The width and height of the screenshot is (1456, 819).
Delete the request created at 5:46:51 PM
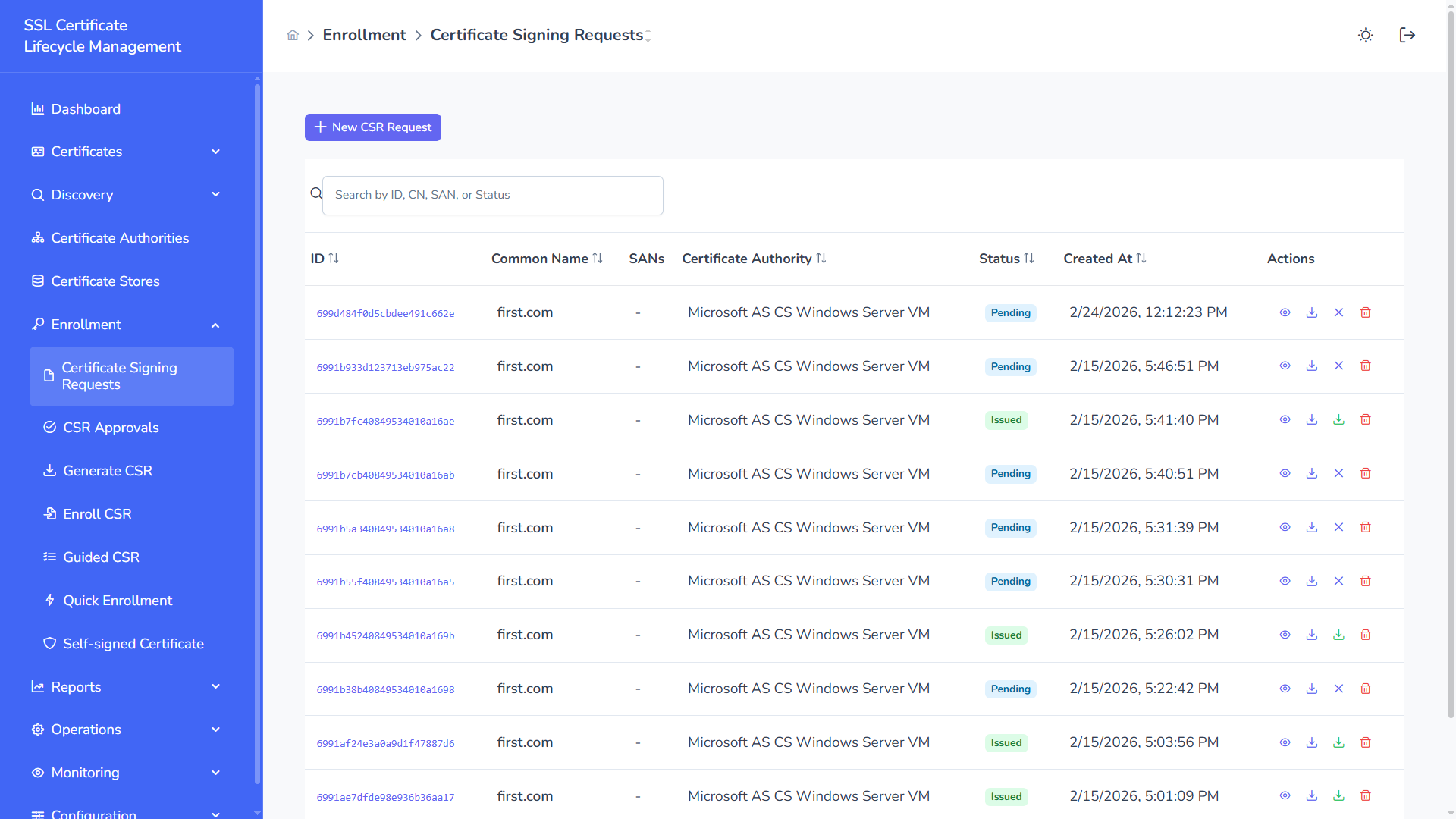1366,366
